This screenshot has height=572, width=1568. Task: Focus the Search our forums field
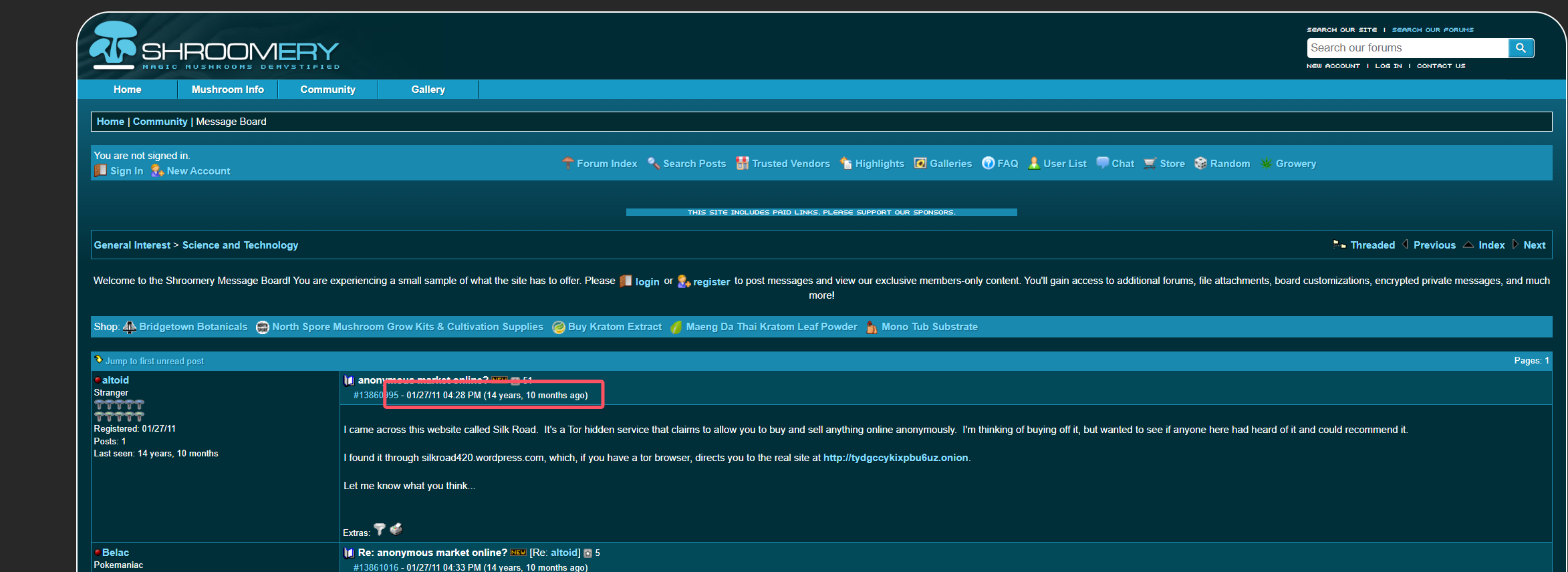(1407, 48)
